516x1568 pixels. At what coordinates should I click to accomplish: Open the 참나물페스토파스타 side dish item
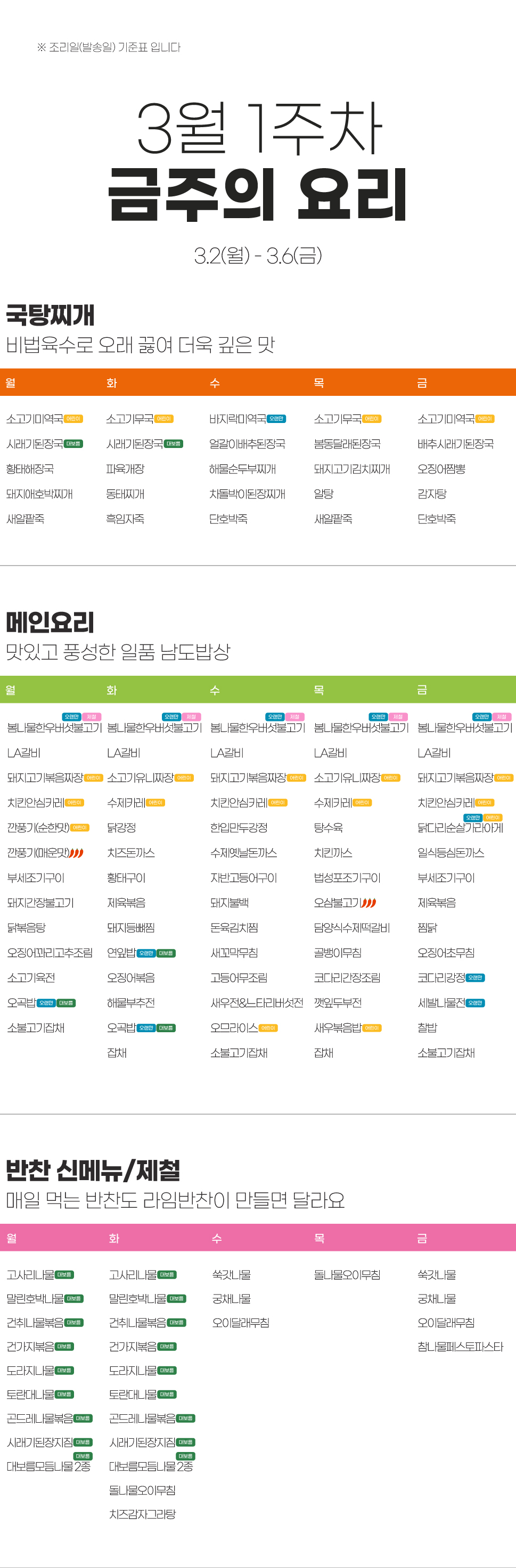460,1347
